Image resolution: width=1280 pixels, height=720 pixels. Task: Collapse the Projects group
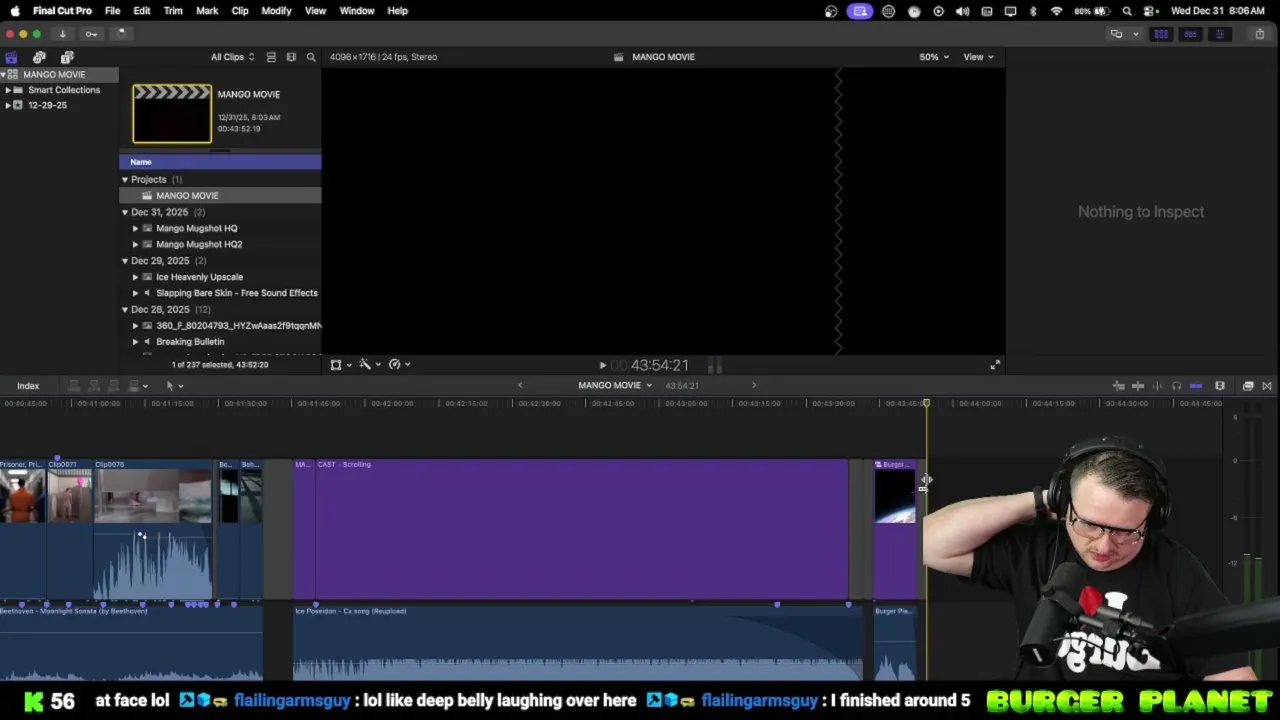point(125,180)
